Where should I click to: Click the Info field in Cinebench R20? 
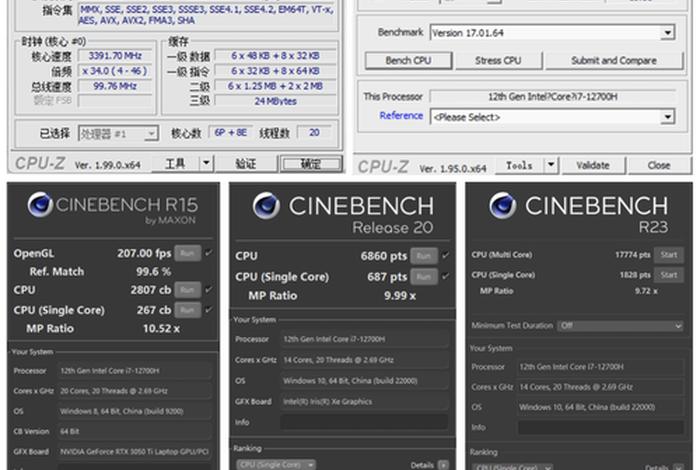(x=364, y=422)
